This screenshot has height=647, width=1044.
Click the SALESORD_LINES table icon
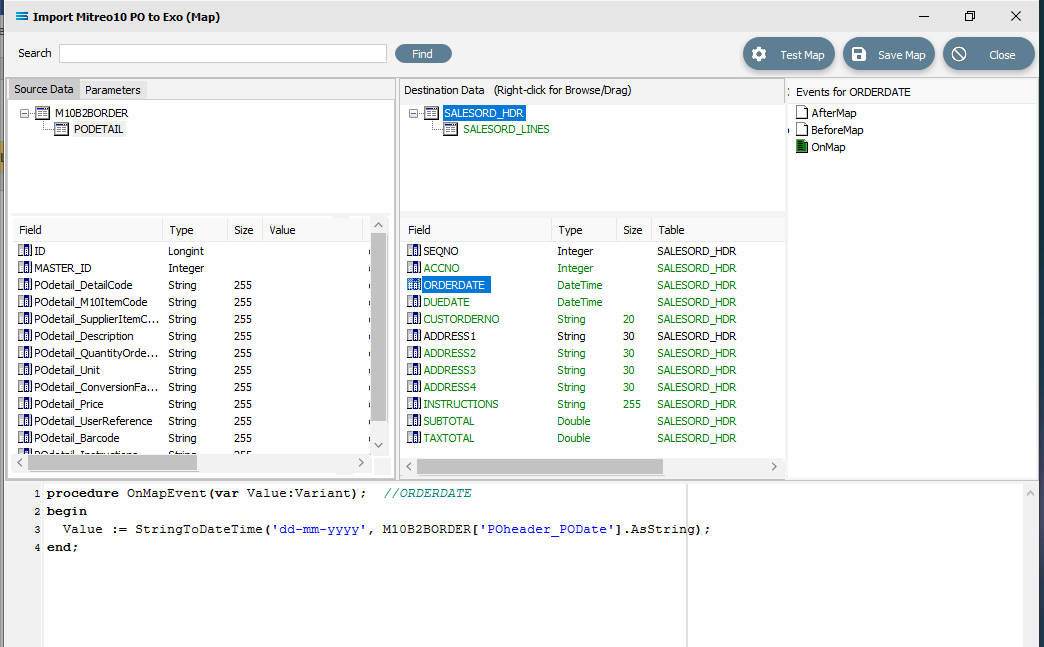pos(451,129)
